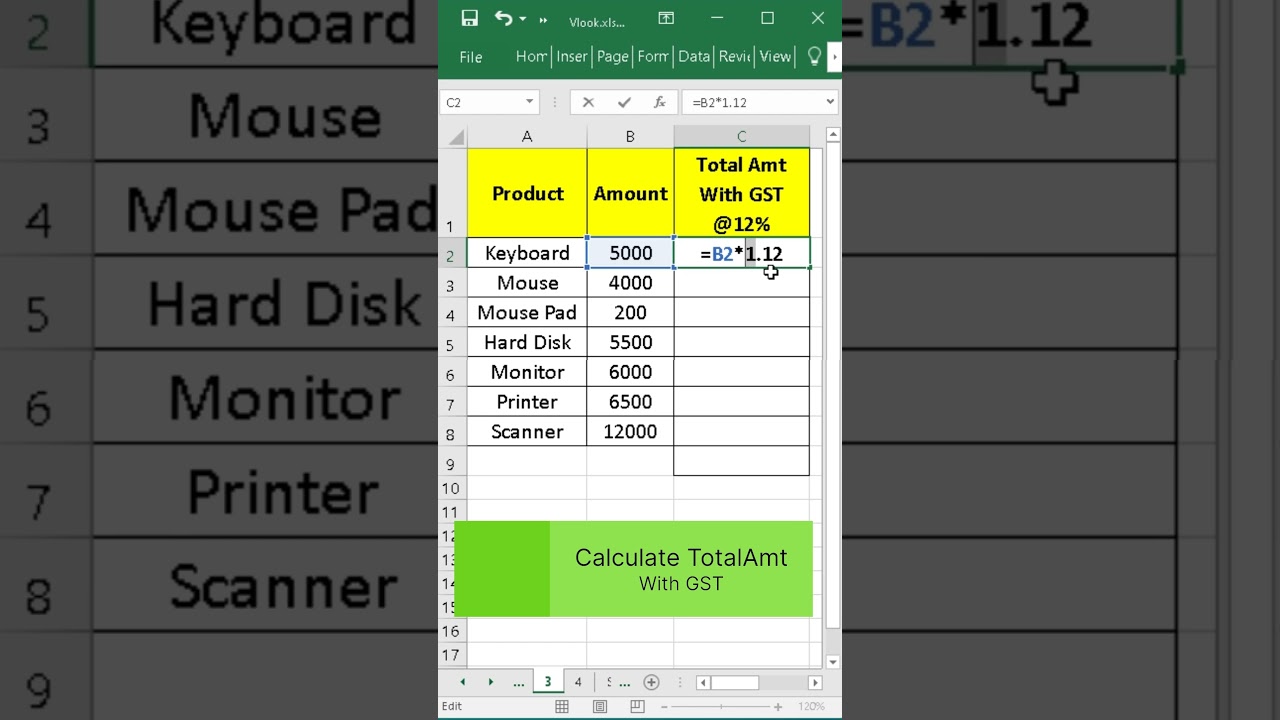Show hidden sheet tabs via left ellipsis
Screen dimensions: 1280x720
[x=518, y=683]
